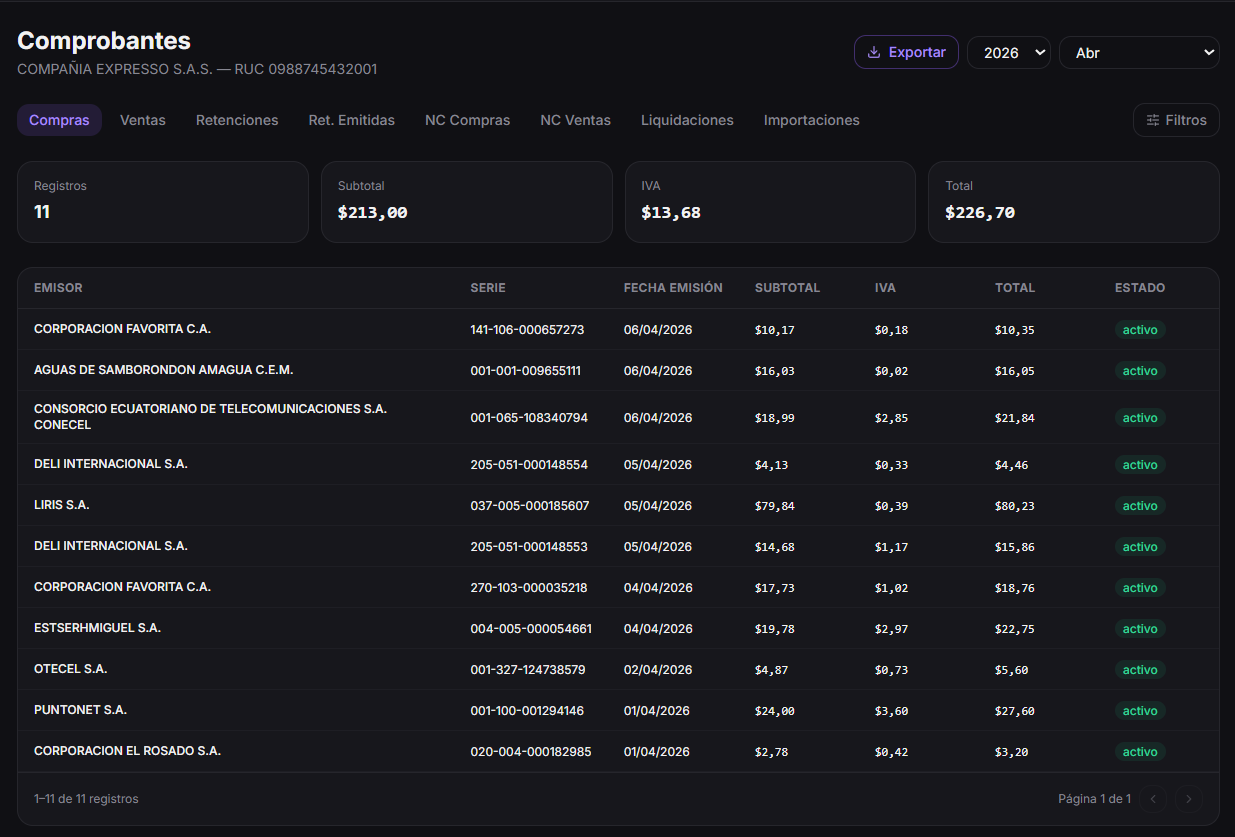Click activo status badge for OTECEL S.A.

pos(1139,670)
